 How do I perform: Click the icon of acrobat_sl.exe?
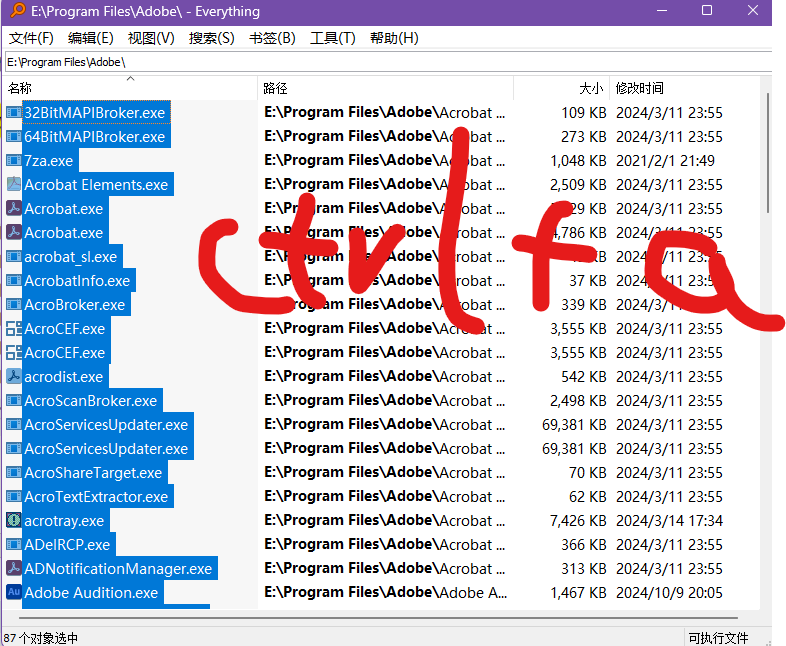(14, 257)
